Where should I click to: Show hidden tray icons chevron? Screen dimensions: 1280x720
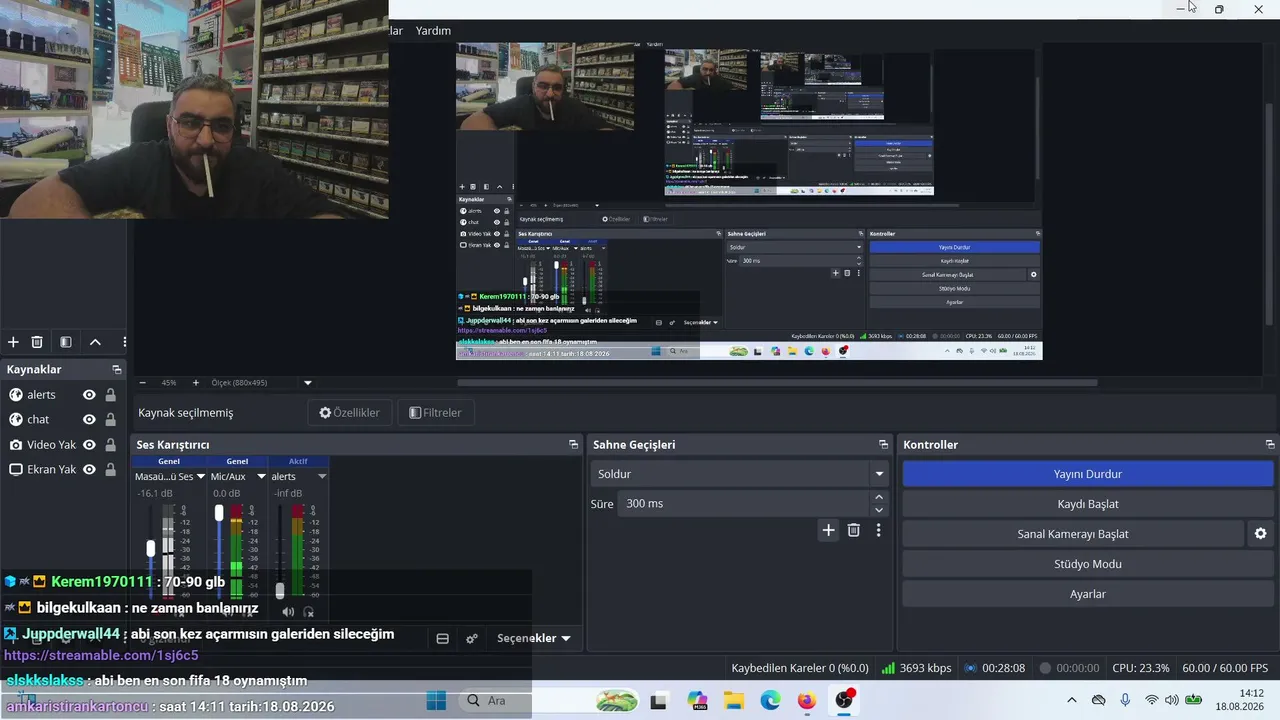click(x=1072, y=700)
